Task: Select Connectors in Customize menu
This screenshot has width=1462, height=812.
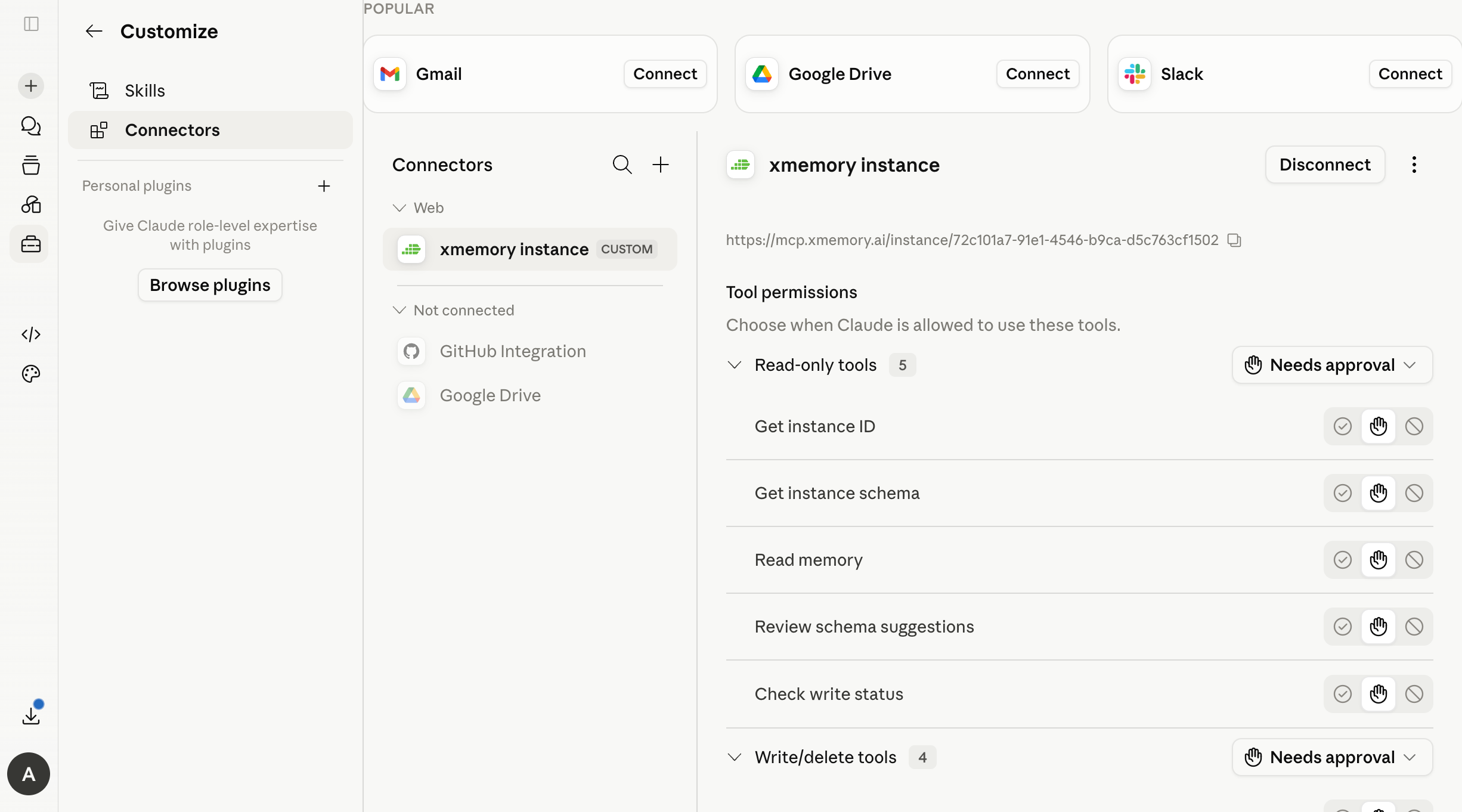Action: [210, 130]
